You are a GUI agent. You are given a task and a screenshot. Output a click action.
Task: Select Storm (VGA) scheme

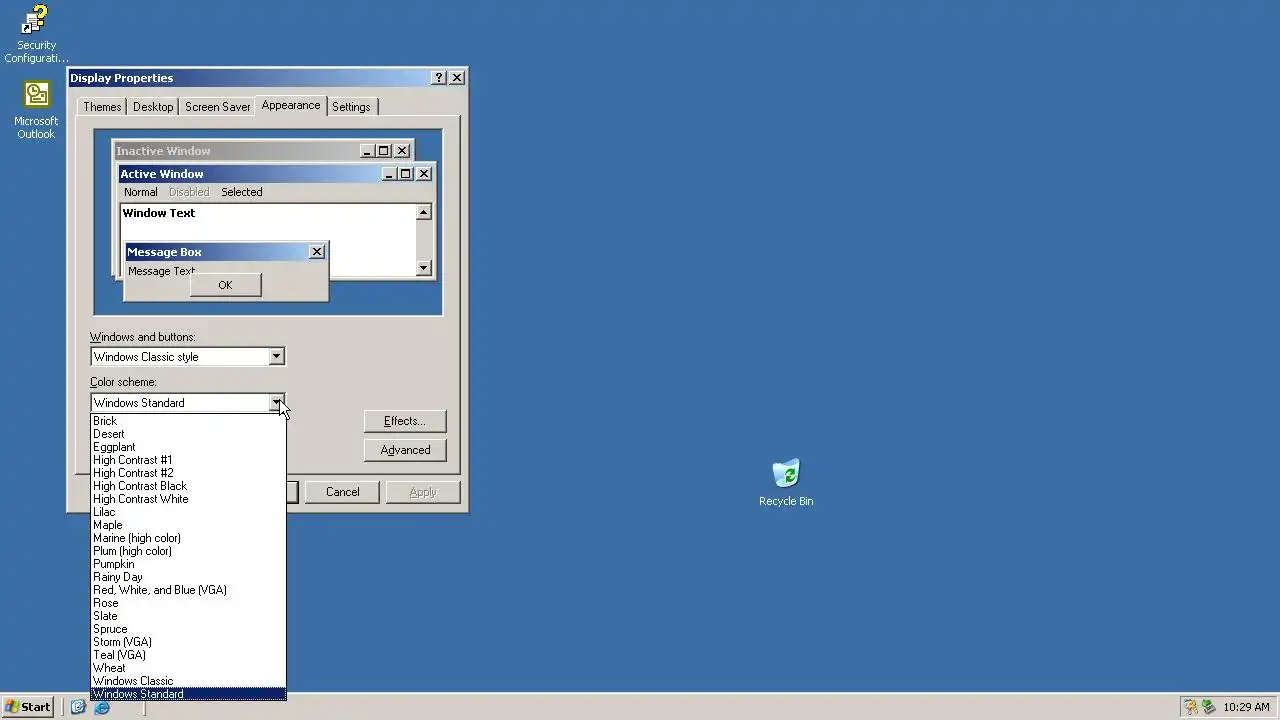click(188, 642)
